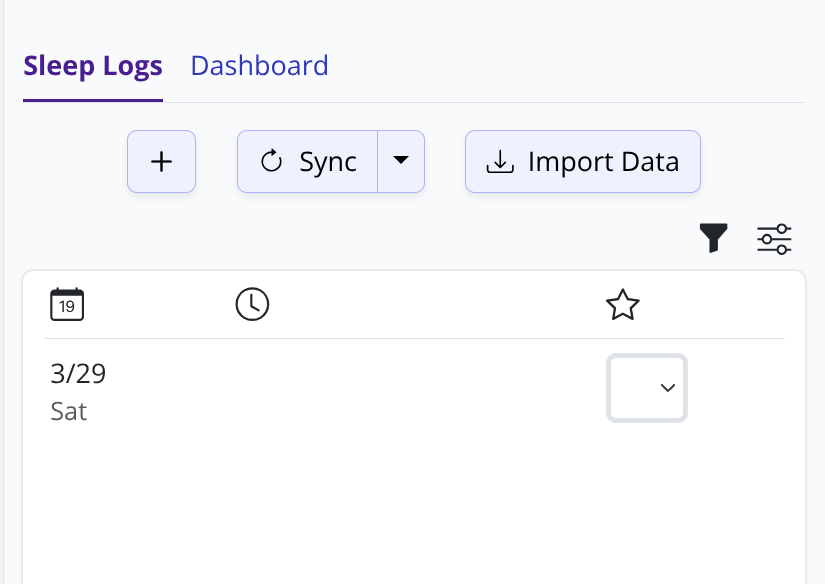Screen dimensions: 825x584
Task: Click the chevron inside the rating select box
Action: coord(668,388)
